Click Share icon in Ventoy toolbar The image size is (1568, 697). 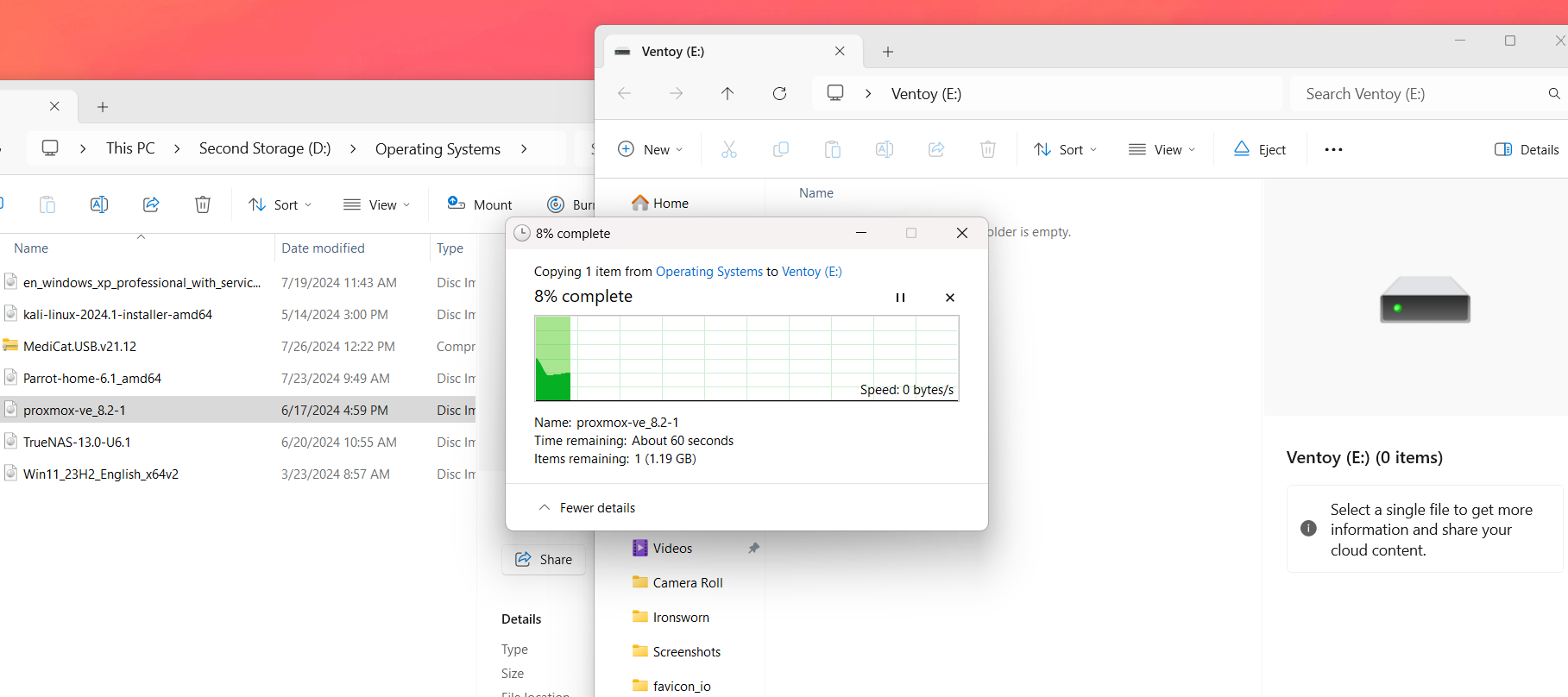936,149
